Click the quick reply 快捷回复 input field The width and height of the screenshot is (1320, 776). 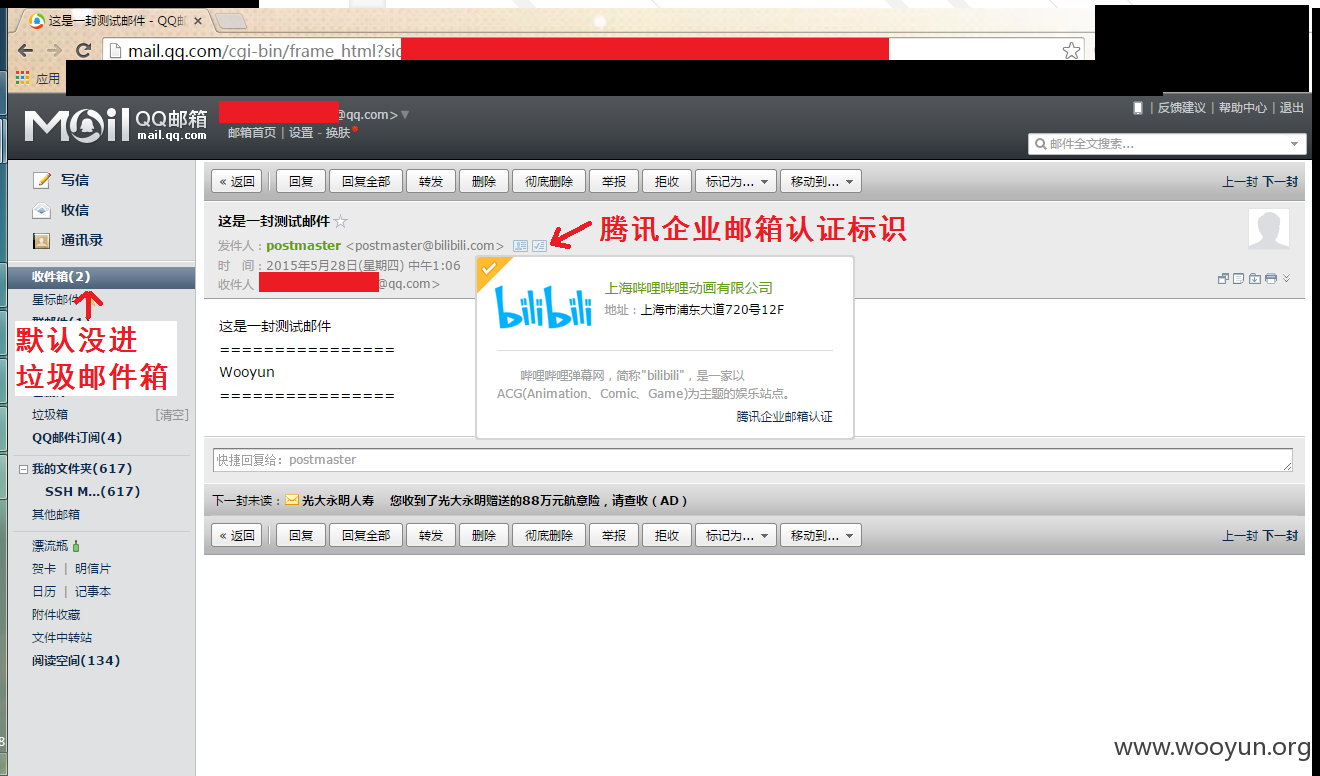[753, 460]
